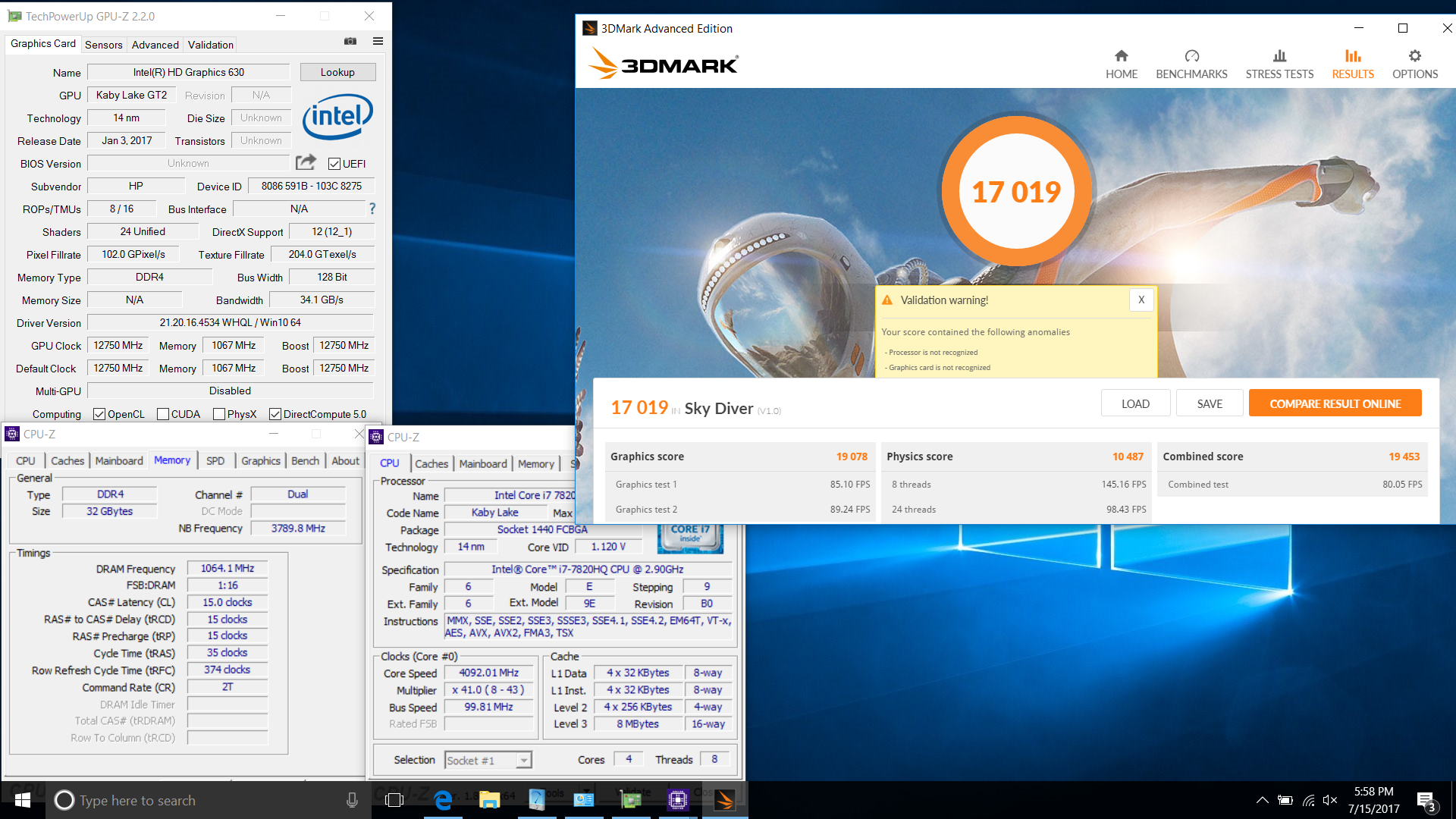This screenshot has width=1456, height=819.
Task: Click LOAD button in 3DMark
Action: [x=1135, y=403]
